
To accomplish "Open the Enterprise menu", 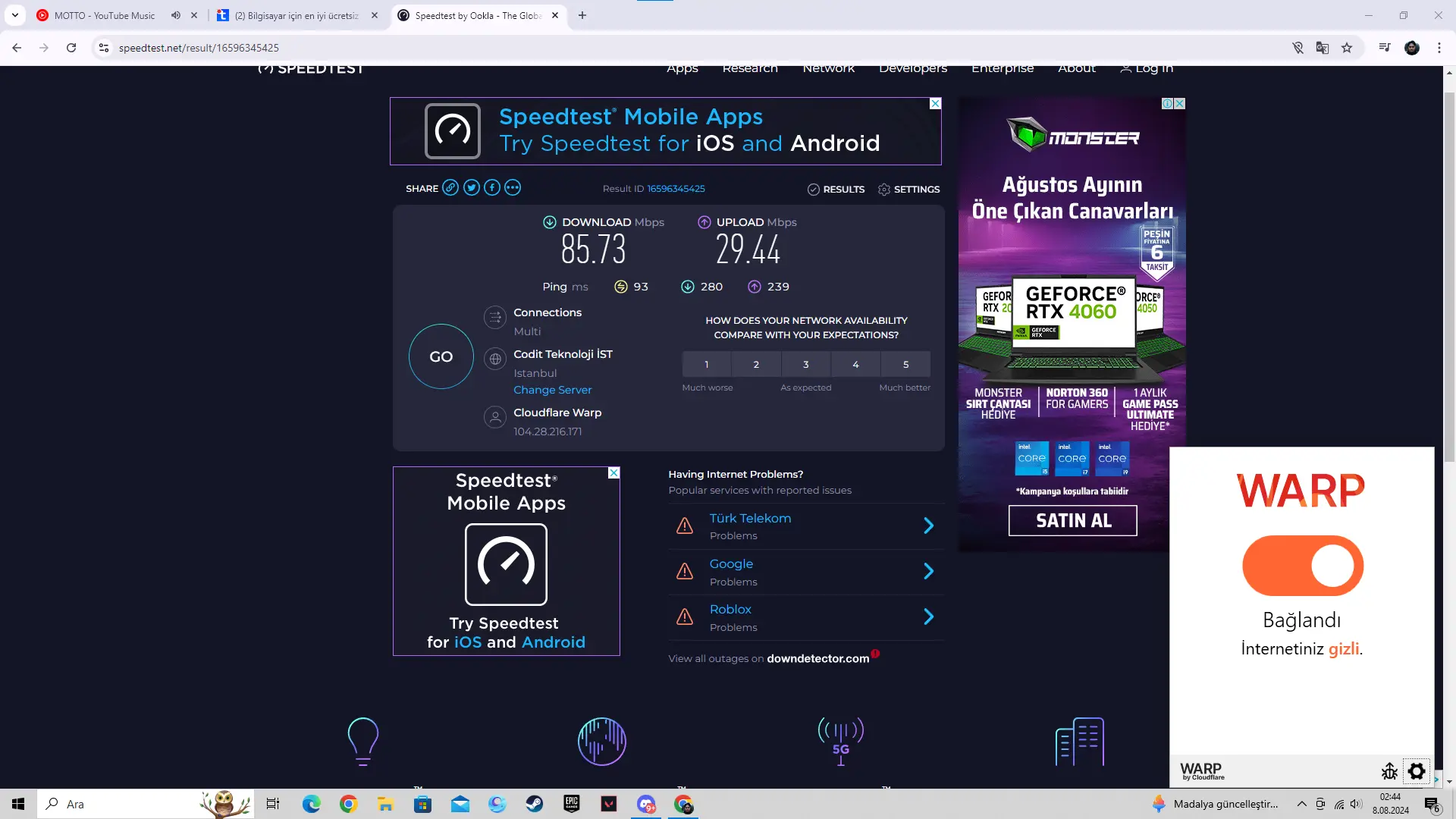I will click(1003, 68).
